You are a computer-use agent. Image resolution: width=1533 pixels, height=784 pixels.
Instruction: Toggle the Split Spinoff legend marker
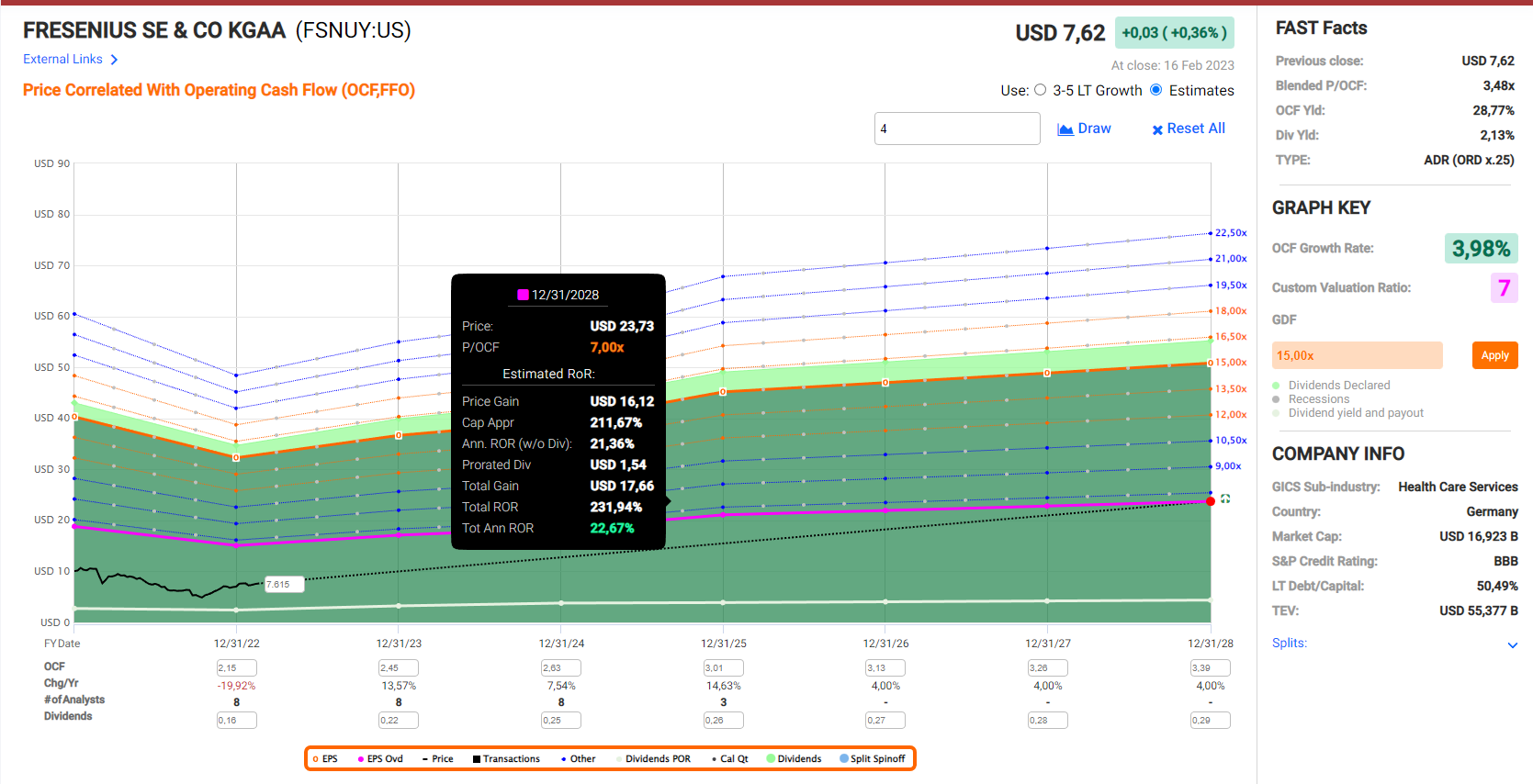tap(844, 759)
